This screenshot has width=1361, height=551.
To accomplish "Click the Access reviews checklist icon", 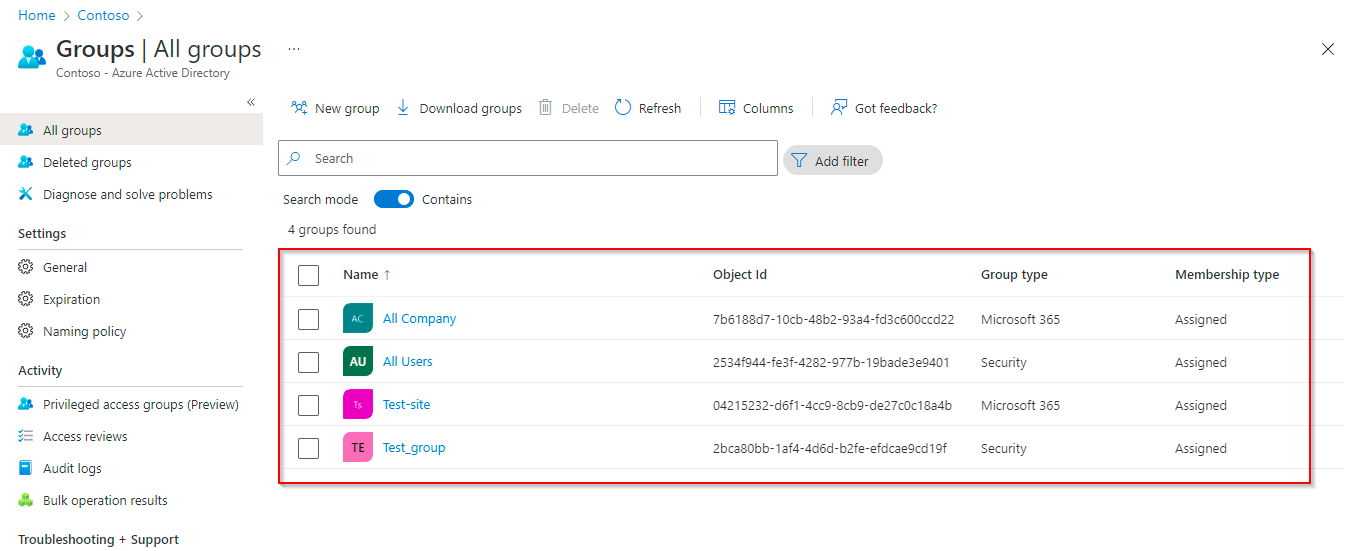I will 26,436.
